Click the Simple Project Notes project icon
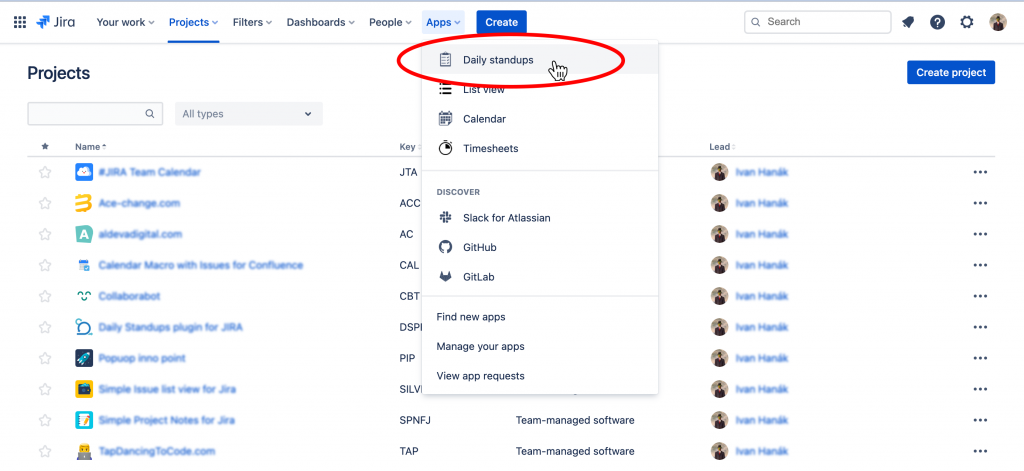The image size is (1024, 471). 84,420
